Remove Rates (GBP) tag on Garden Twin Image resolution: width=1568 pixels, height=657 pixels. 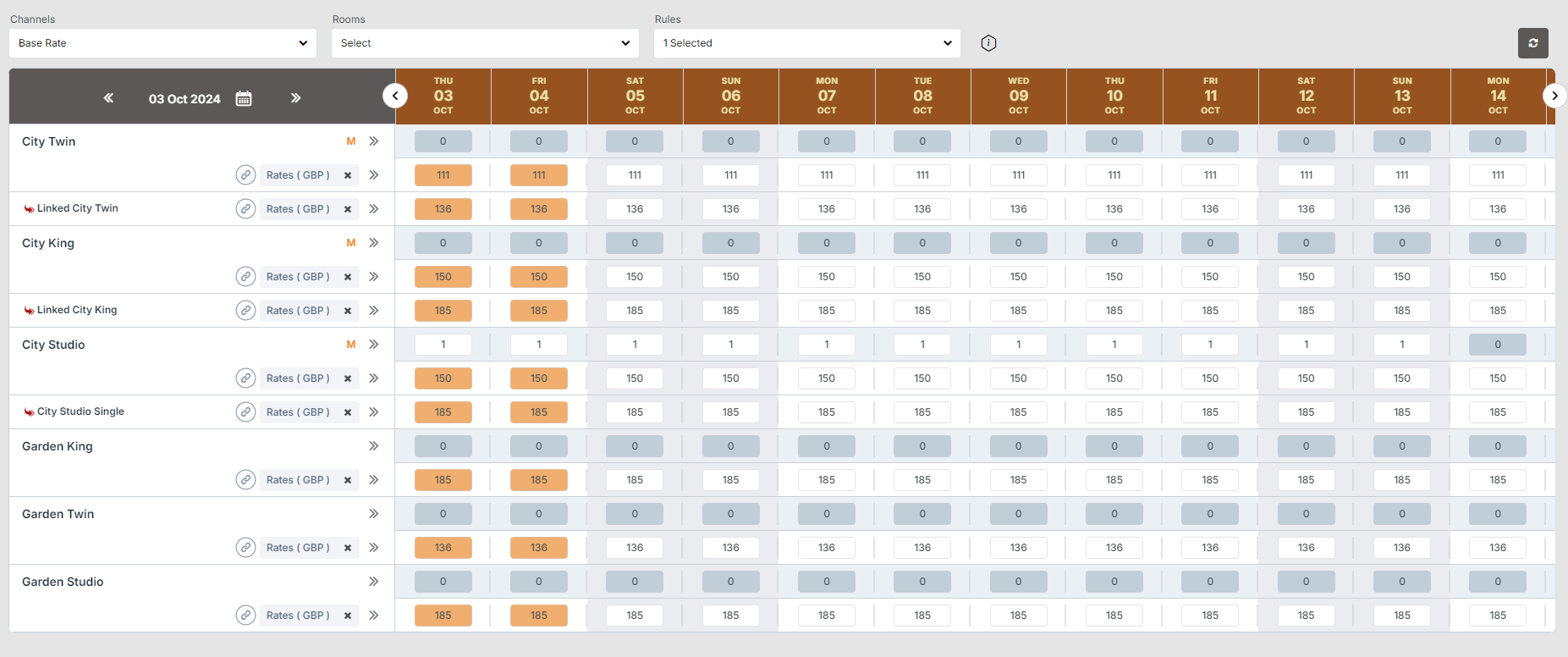pyautogui.click(x=348, y=548)
